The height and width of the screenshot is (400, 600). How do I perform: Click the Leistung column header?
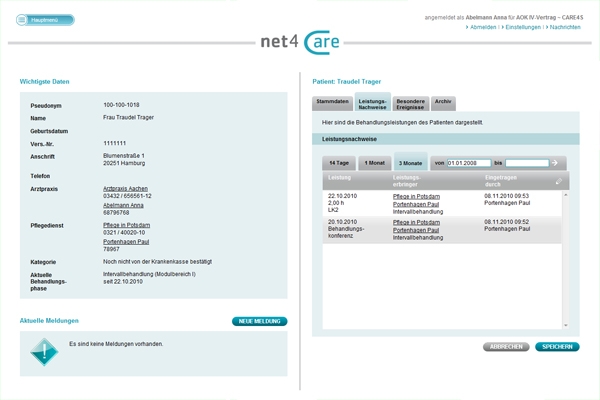click(x=339, y=178)
